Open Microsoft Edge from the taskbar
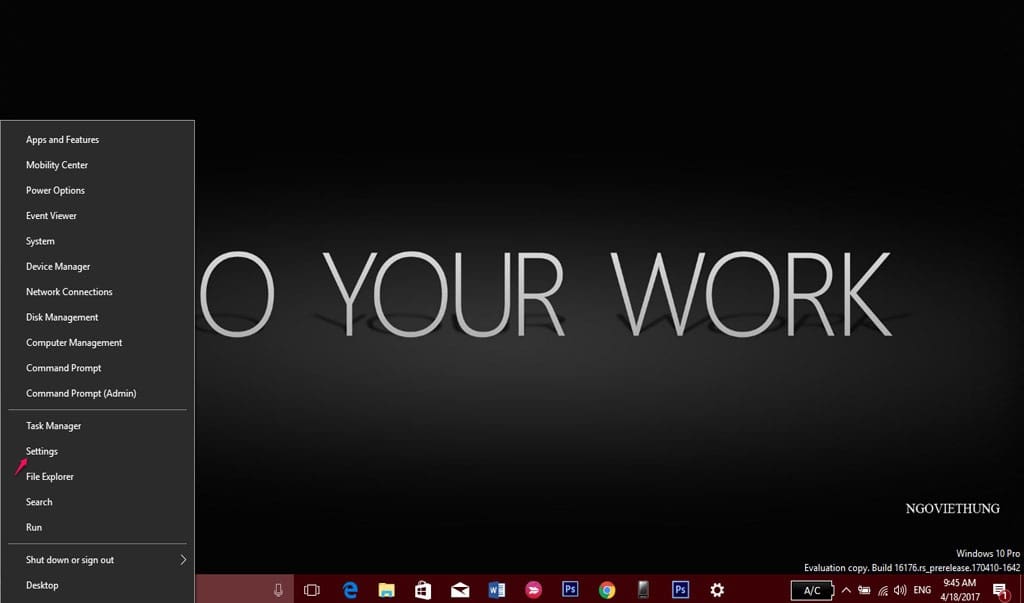Viewport: 1024px width, 603px height. coord(350,590)
